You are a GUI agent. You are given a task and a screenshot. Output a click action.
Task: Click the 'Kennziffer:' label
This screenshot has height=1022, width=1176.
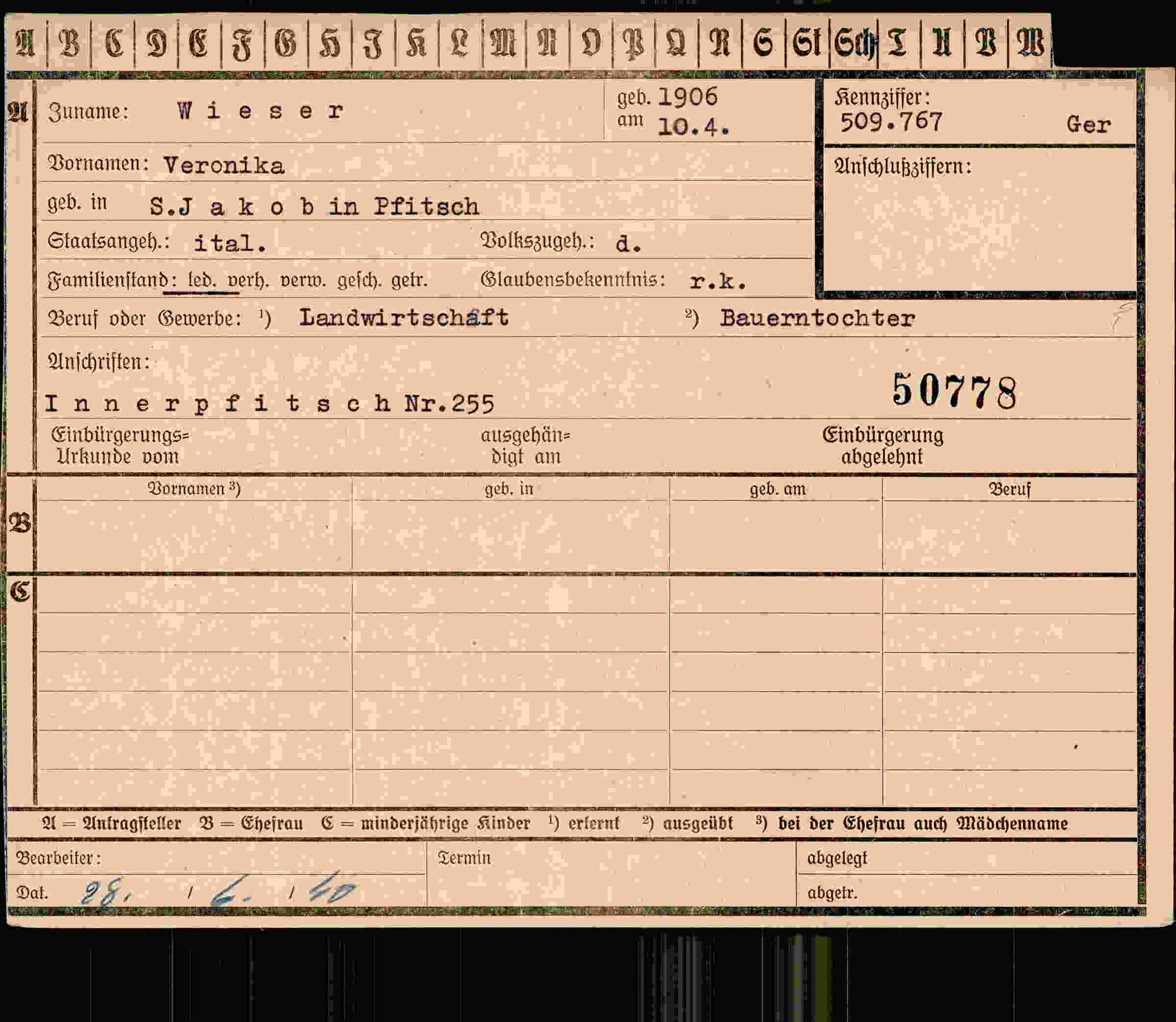coord(882,98)
